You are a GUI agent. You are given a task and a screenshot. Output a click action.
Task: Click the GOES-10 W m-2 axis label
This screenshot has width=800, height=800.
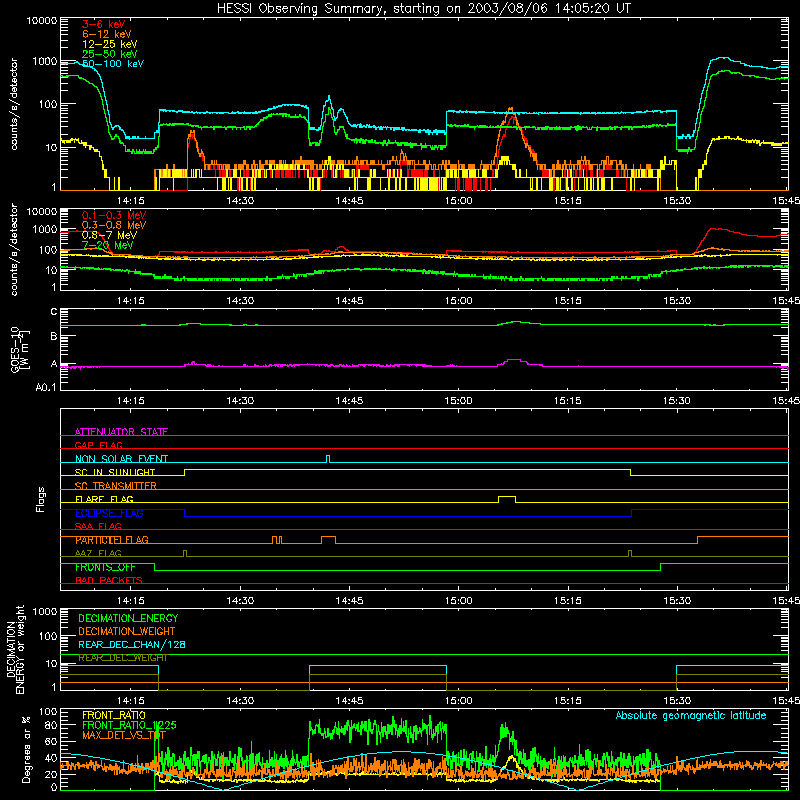pyautogui.click(x=20, y=349)
